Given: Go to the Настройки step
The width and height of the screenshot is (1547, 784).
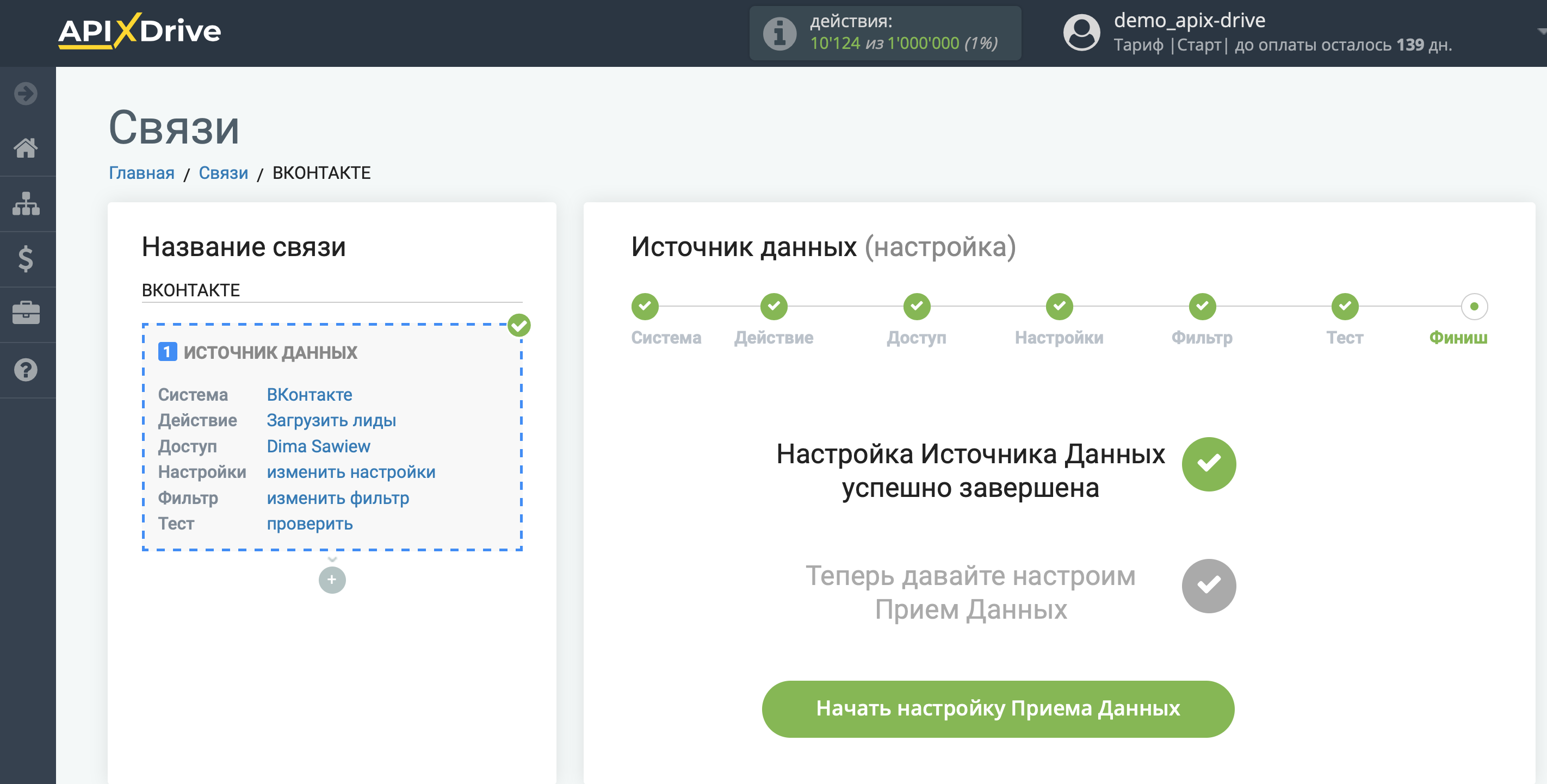Looking at the screenshot, I should point(1060,306).
